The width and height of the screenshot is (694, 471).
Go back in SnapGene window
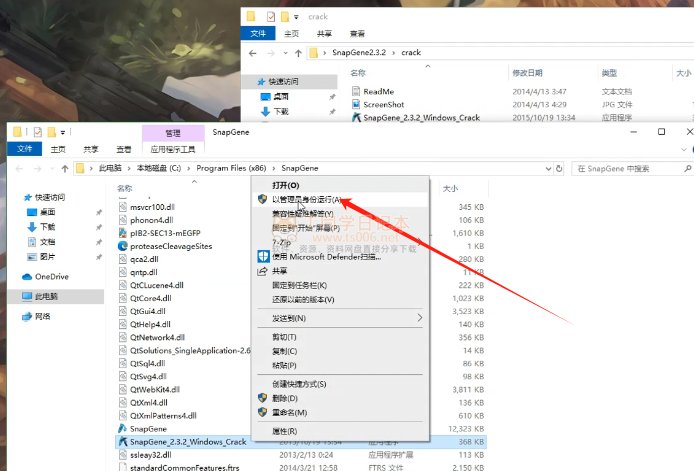19,169
